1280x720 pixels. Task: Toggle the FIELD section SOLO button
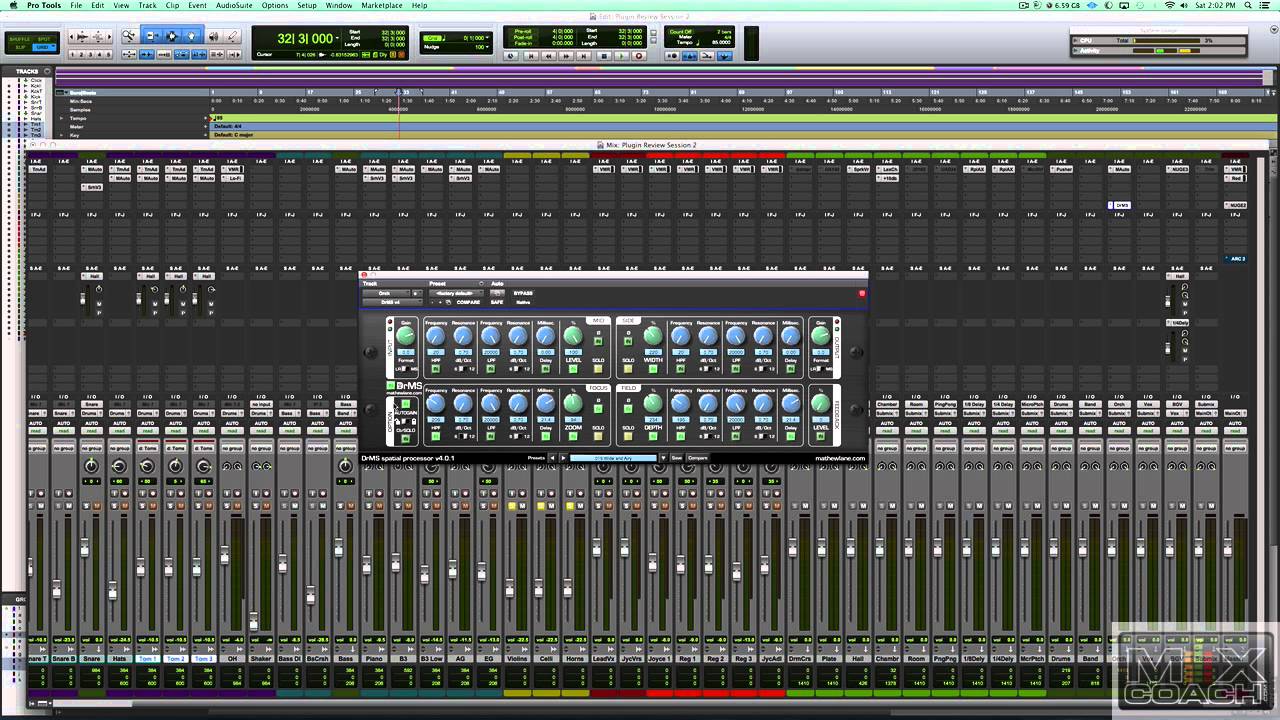coord(628,436)
